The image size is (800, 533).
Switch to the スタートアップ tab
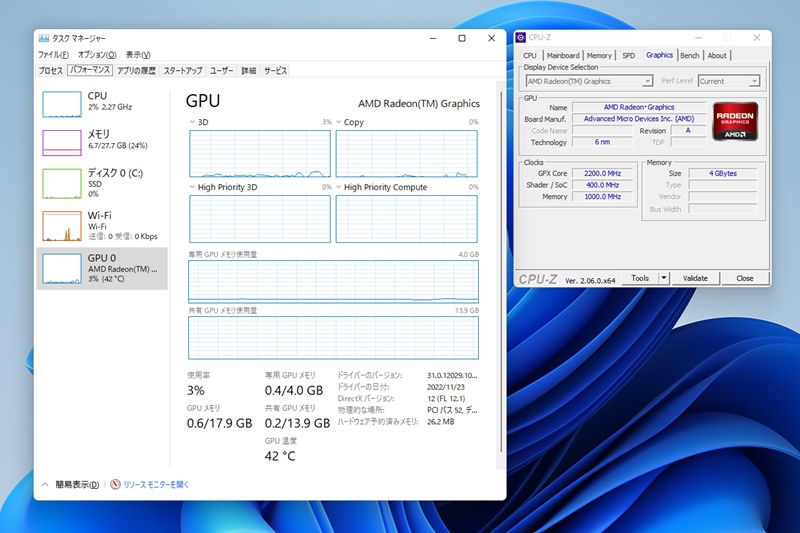pos(183,71)
